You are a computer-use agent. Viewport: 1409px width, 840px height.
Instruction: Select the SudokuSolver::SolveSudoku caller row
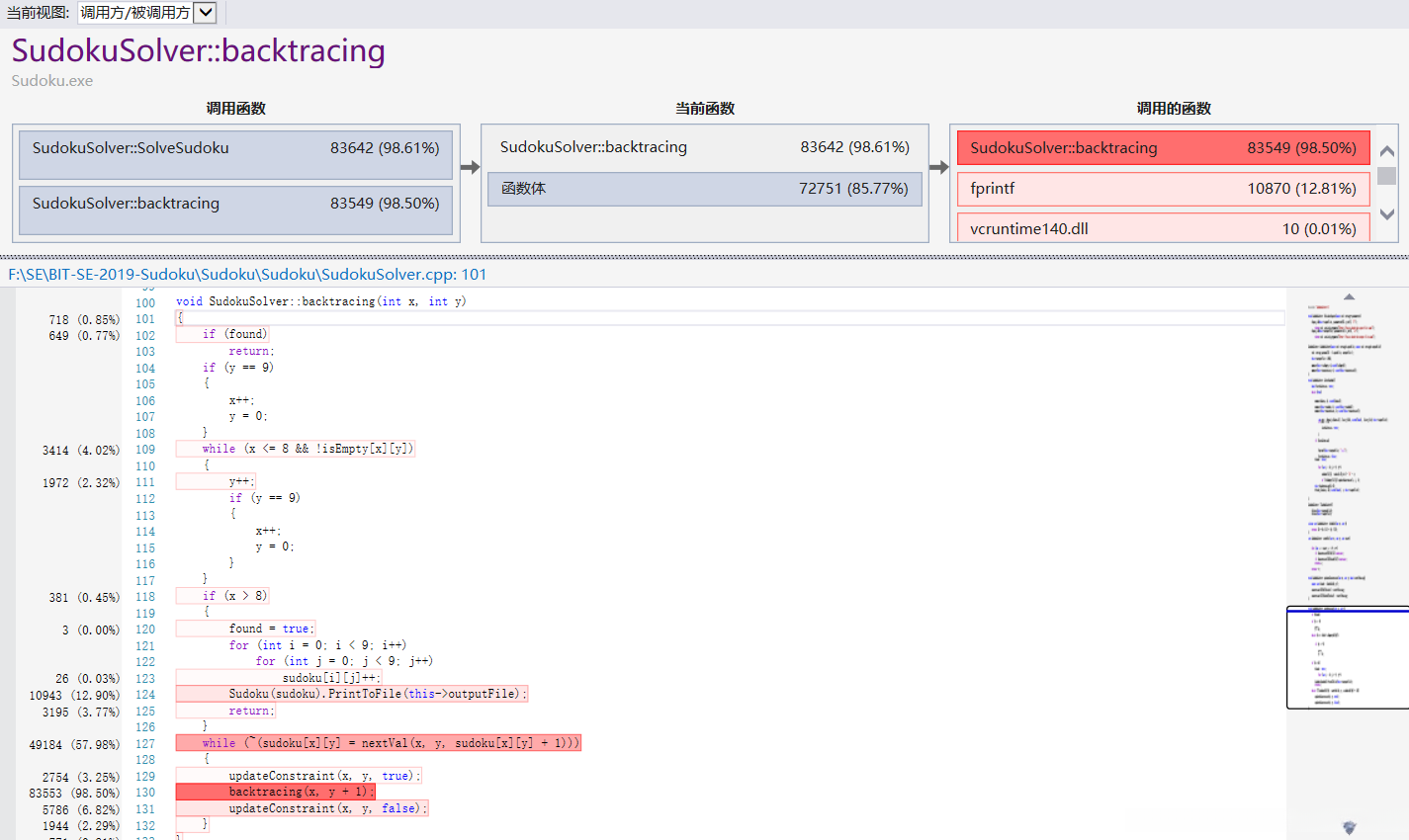(235, 155)
